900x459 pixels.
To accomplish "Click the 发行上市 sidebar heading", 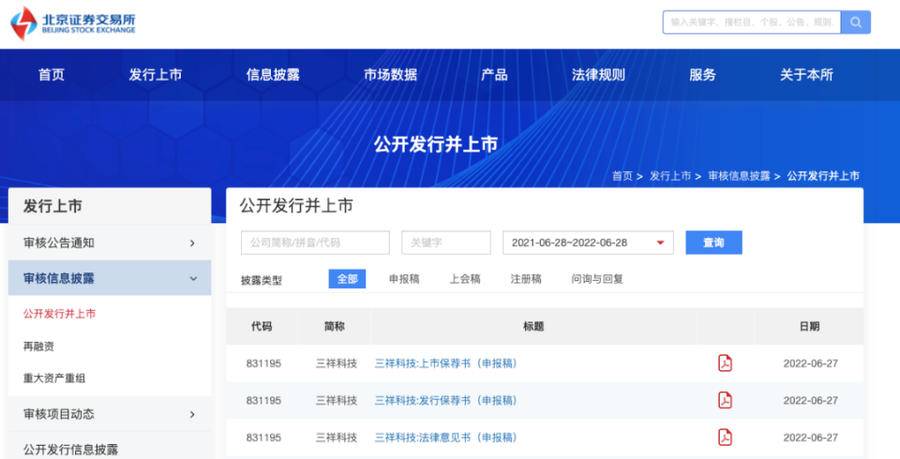I will (52, 206).
